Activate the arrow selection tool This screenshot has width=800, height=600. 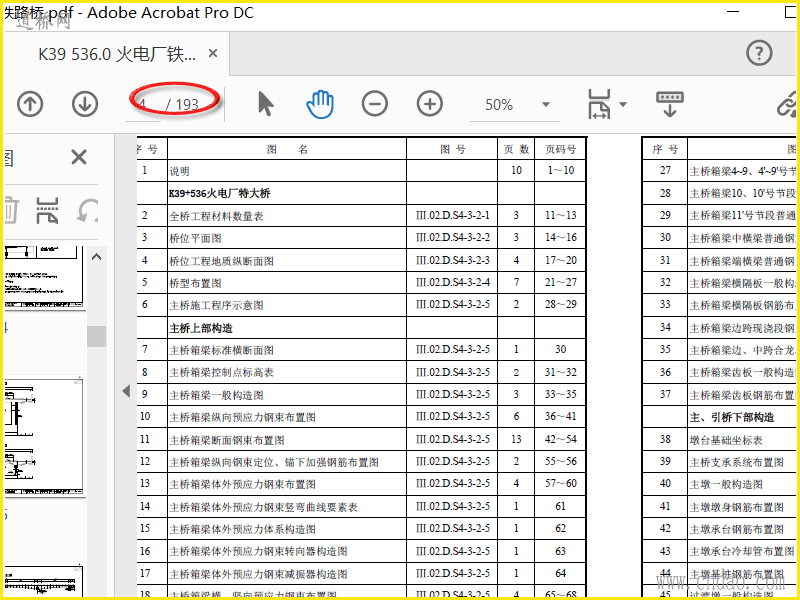pyautogui.click(x=266, y=104)
